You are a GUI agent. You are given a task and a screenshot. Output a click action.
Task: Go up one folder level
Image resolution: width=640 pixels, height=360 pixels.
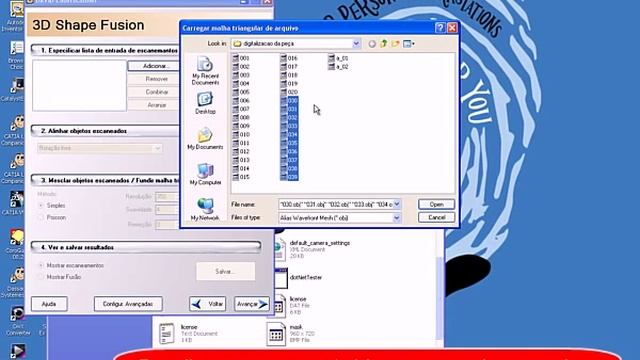tap(384, 44)
